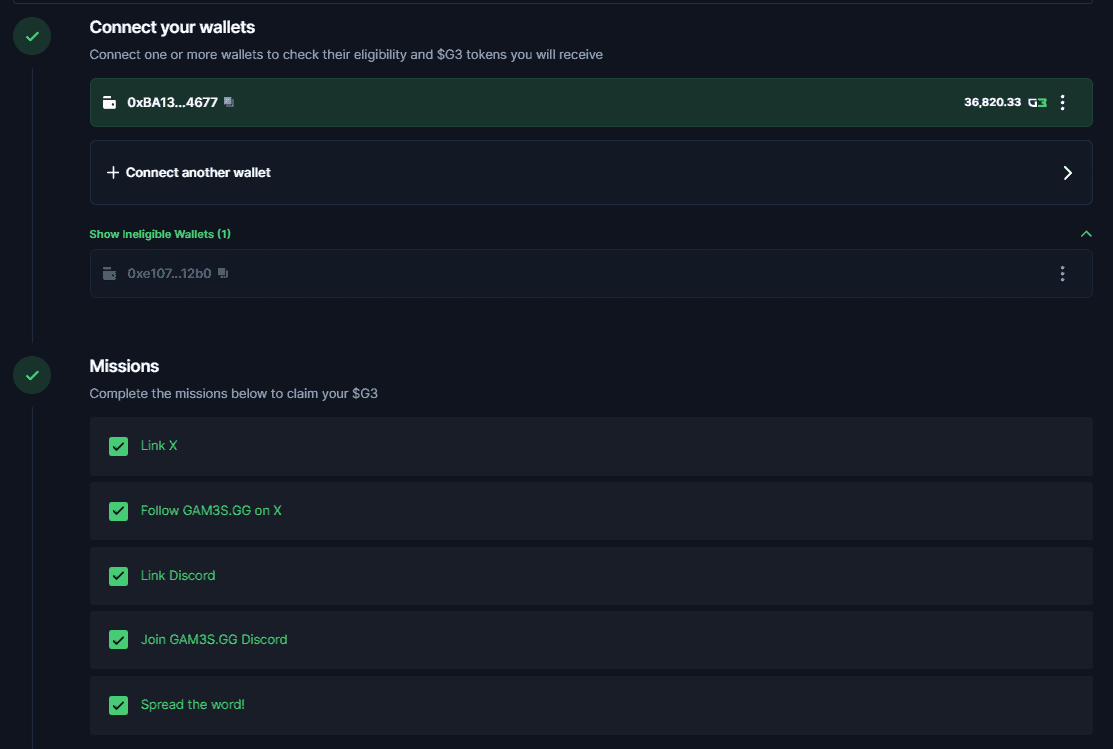Click Show Ineligible Wallets (1)
Screen dimensions: 1113x749
point(160,233)
